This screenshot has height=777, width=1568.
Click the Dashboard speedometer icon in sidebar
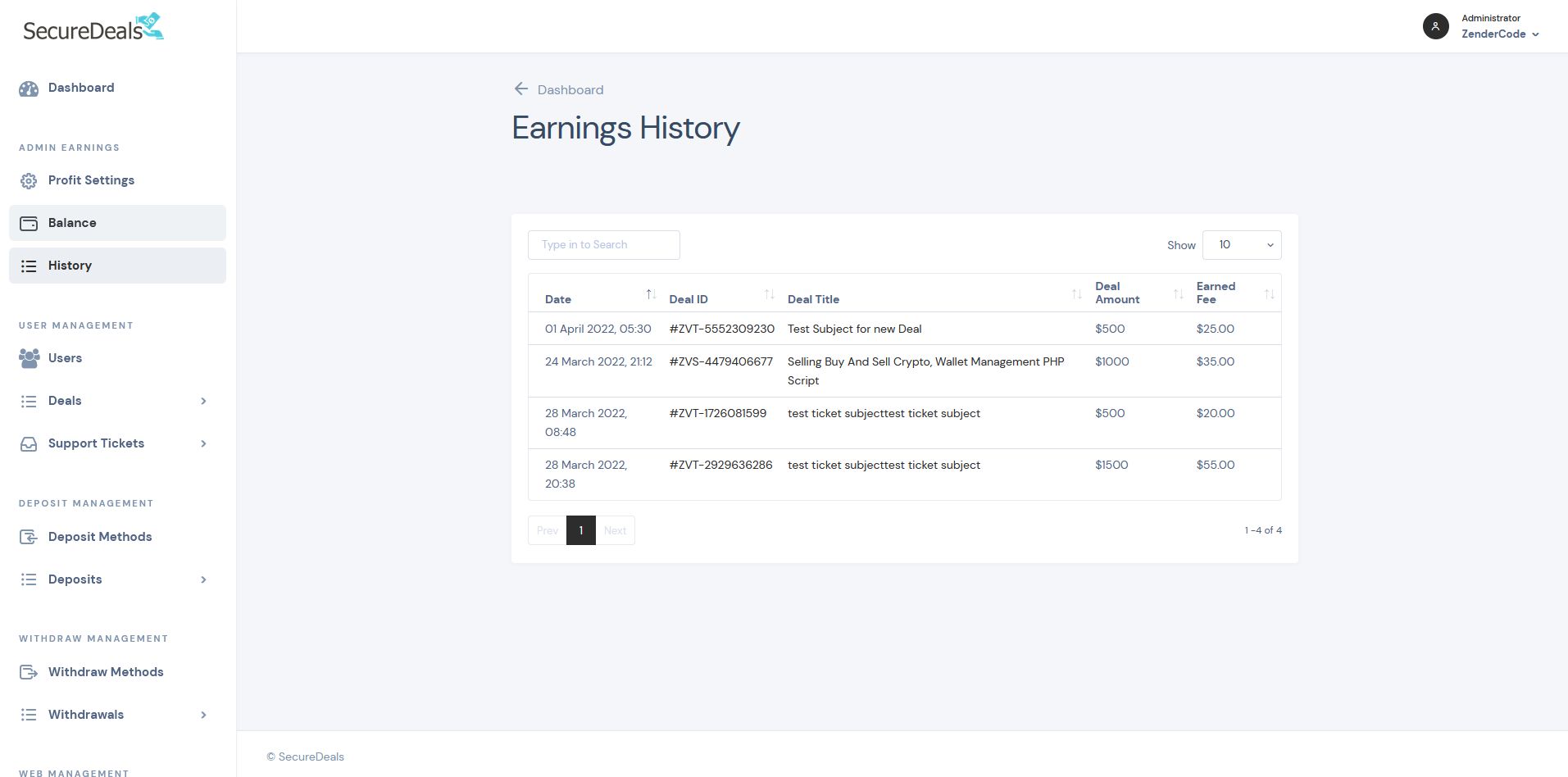(x=29, y=89)
